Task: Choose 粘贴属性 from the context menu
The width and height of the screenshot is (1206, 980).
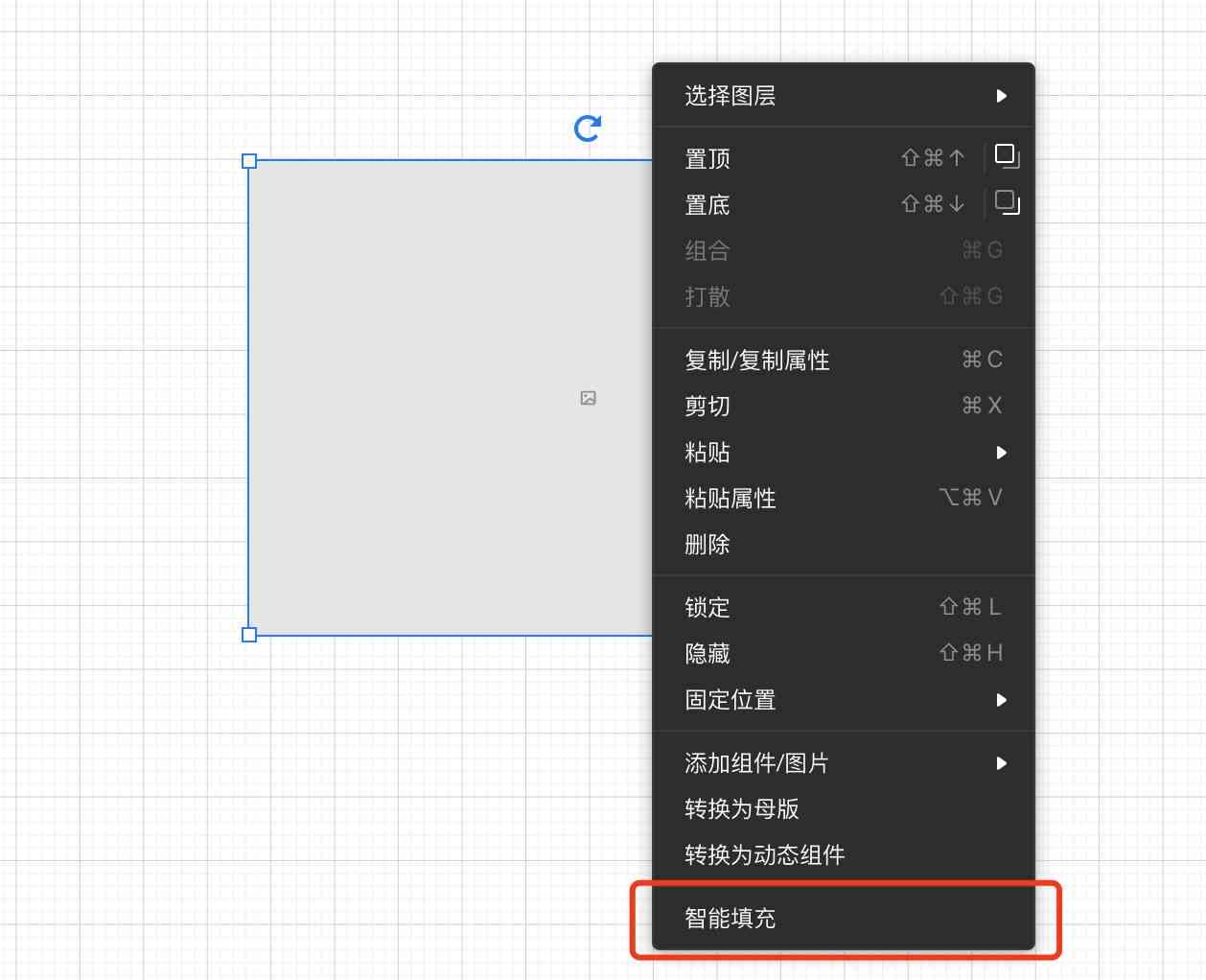Action: click(x=843, y=499)
